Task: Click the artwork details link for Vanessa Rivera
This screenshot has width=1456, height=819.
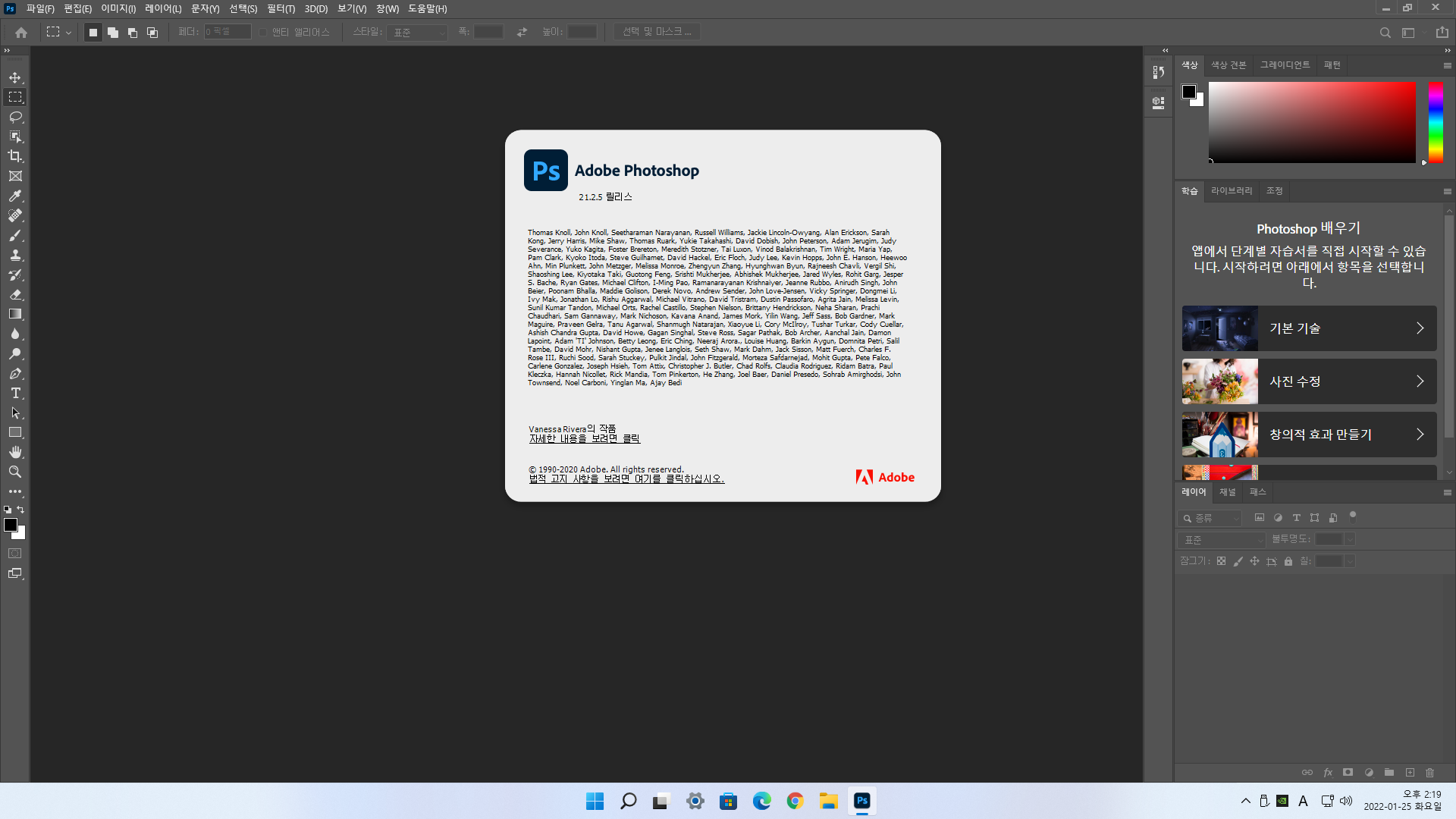Action: pyautogui.click(x=584, y=439)
